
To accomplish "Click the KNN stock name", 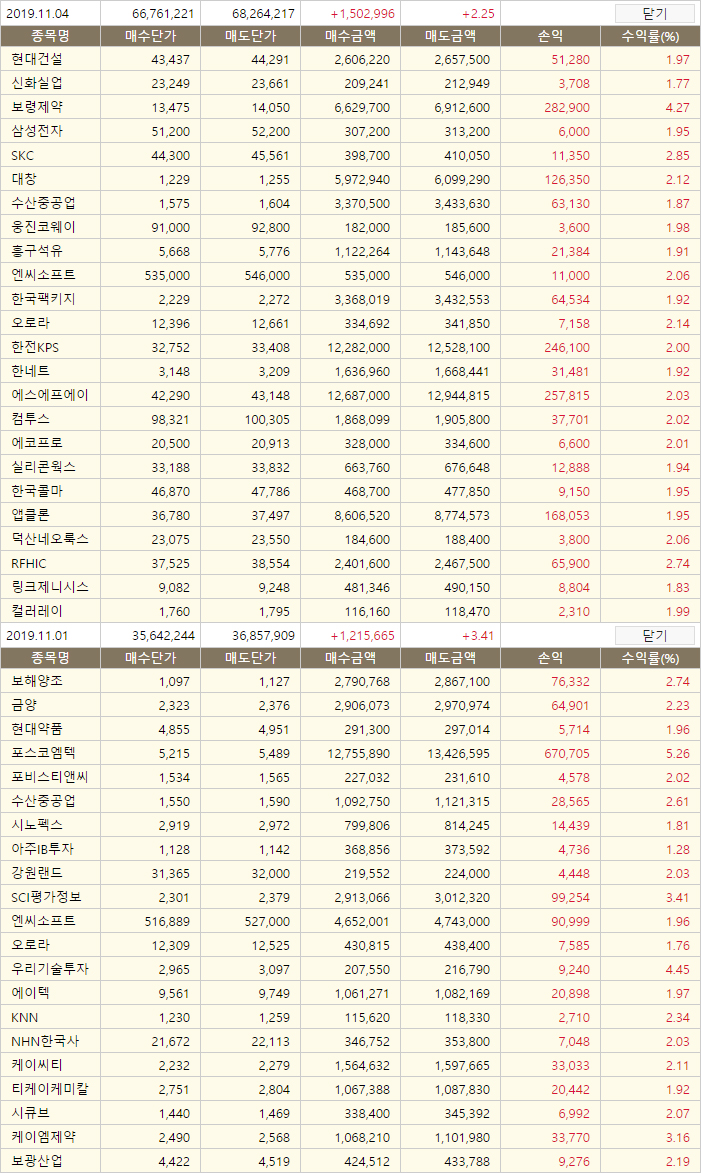I will tap(25, 1017).
